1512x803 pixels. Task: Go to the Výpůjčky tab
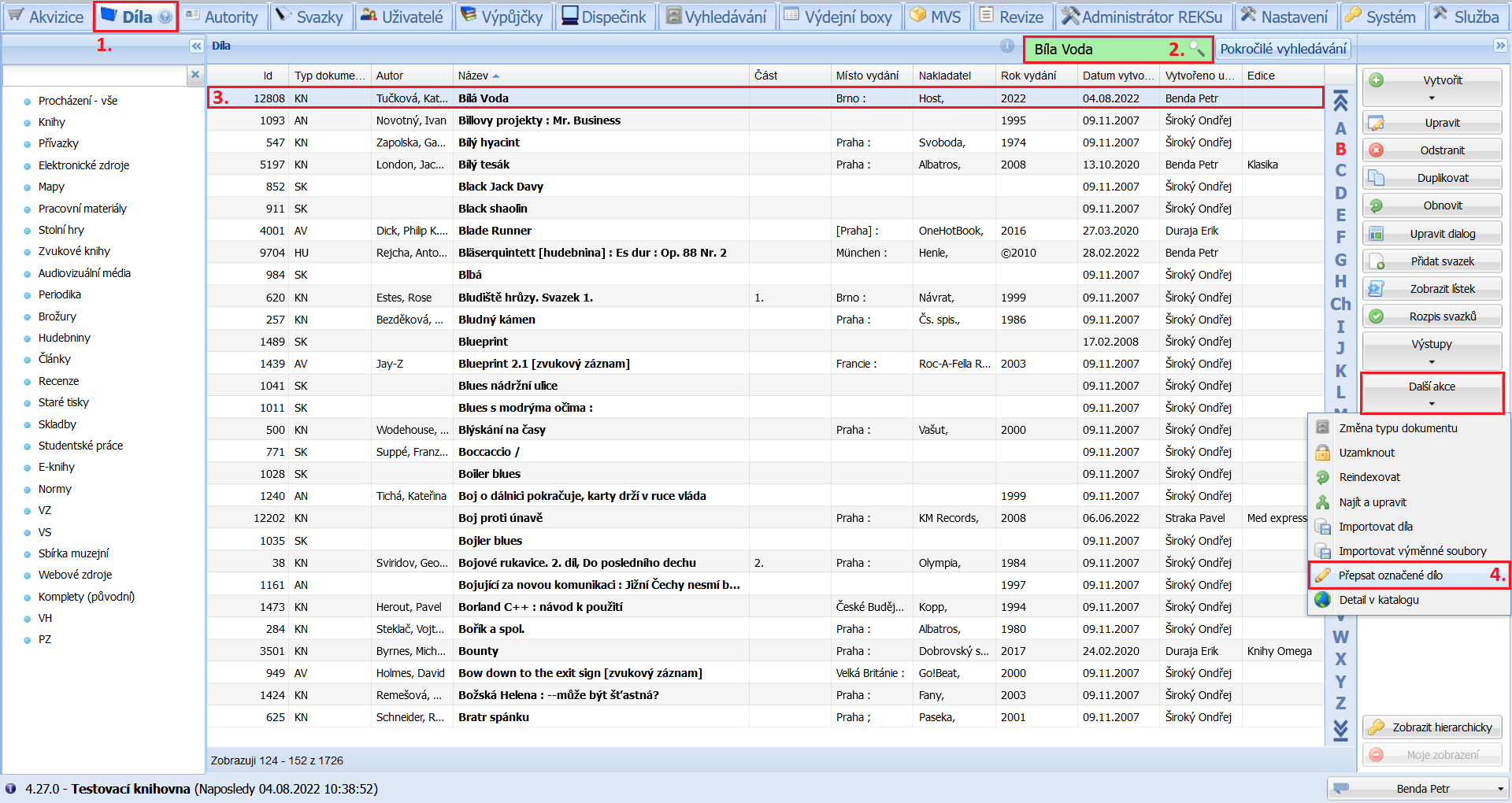point(502,17)
